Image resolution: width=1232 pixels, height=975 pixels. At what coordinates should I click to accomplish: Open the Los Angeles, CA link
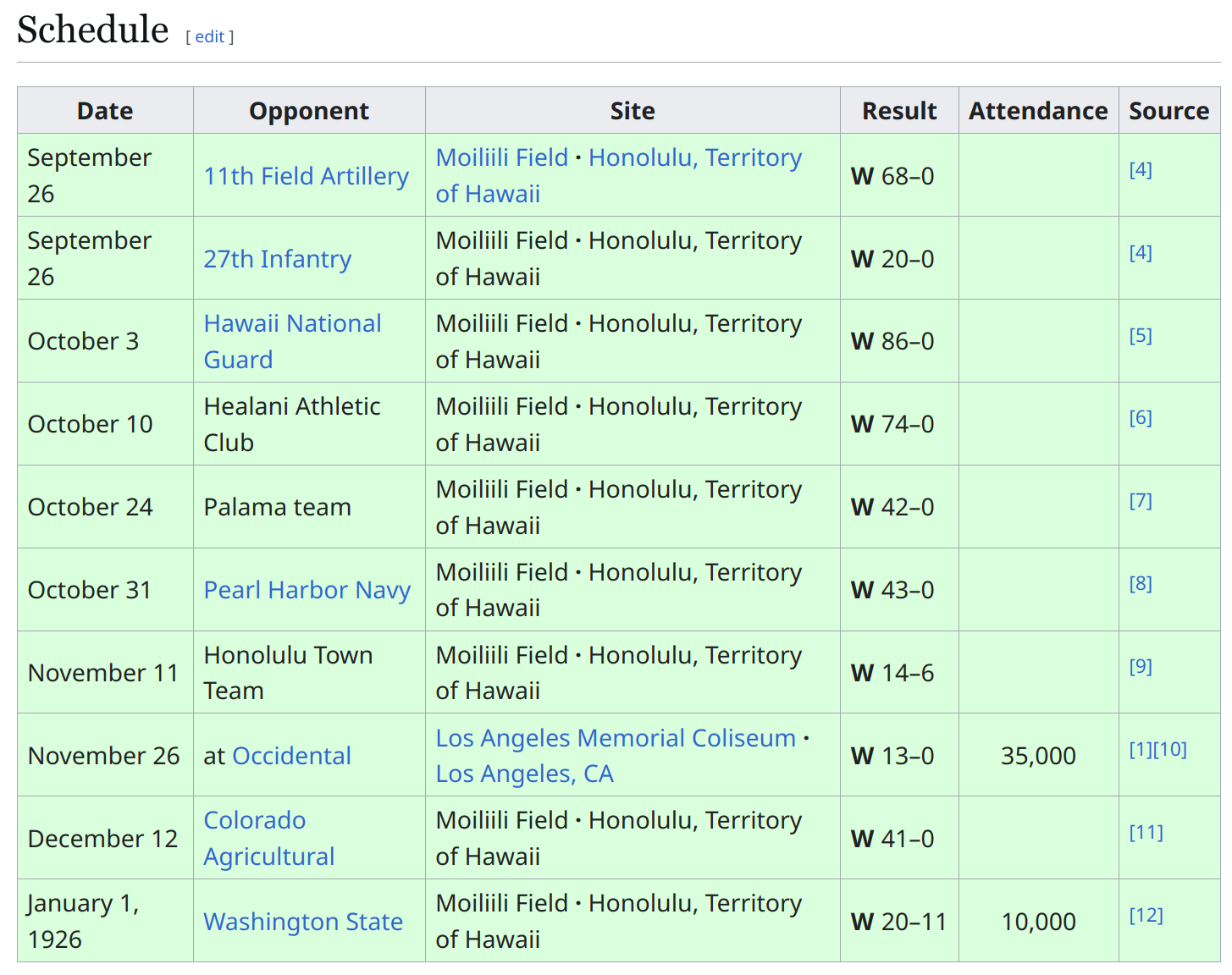click(x=524, y=774)
